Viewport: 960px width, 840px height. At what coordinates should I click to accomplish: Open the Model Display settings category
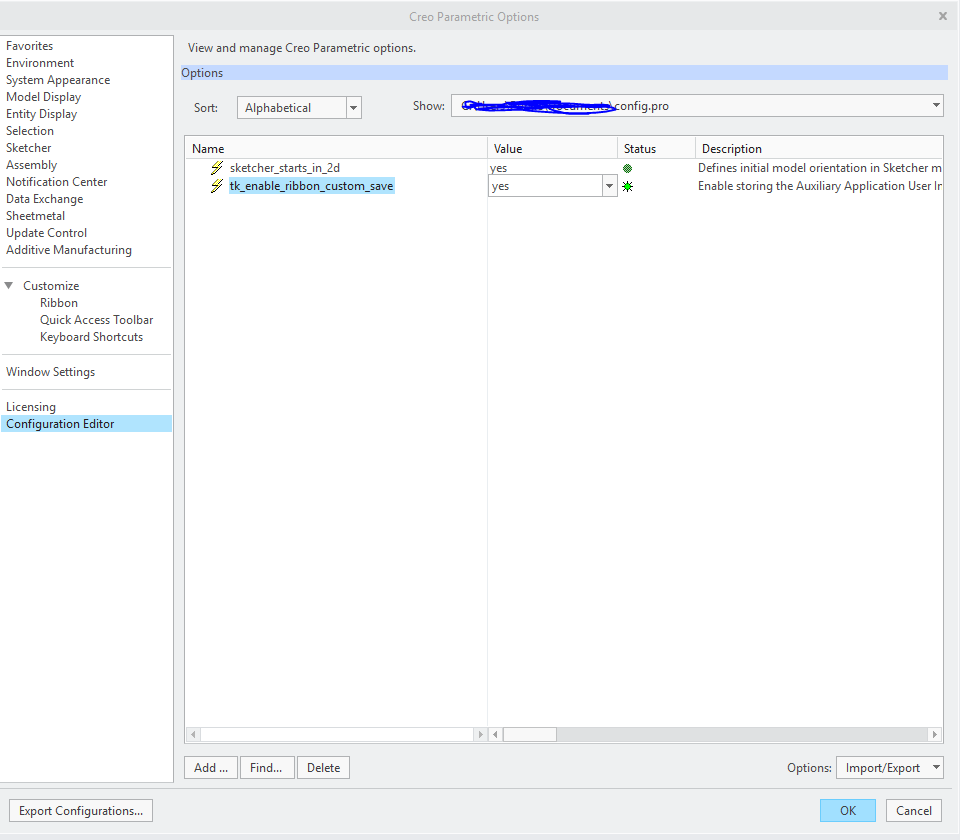point(43,96)
